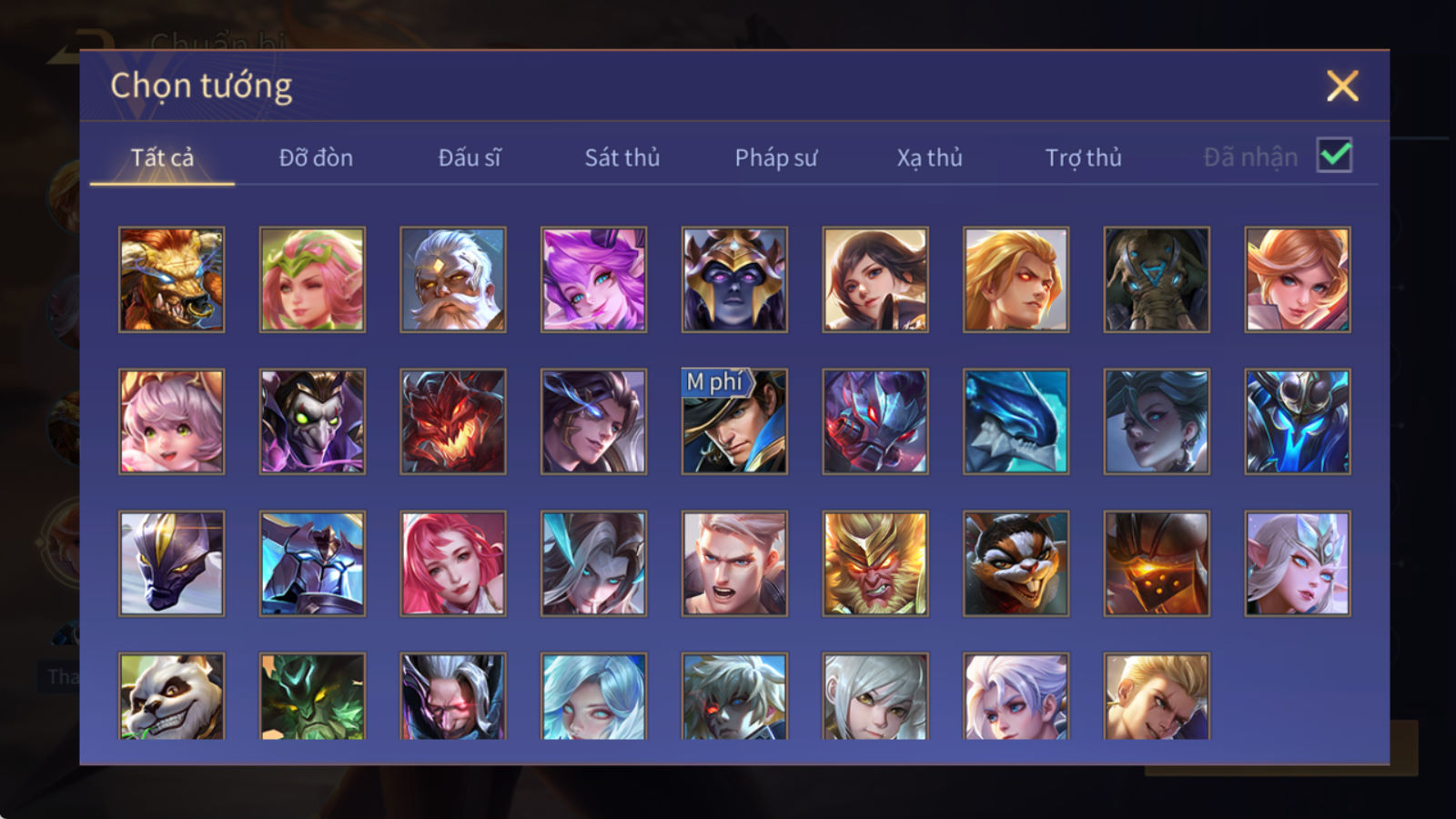
Task: Switch to the Trợ thủ tab
Action: pyautogui.click(x=1083, y=157)
